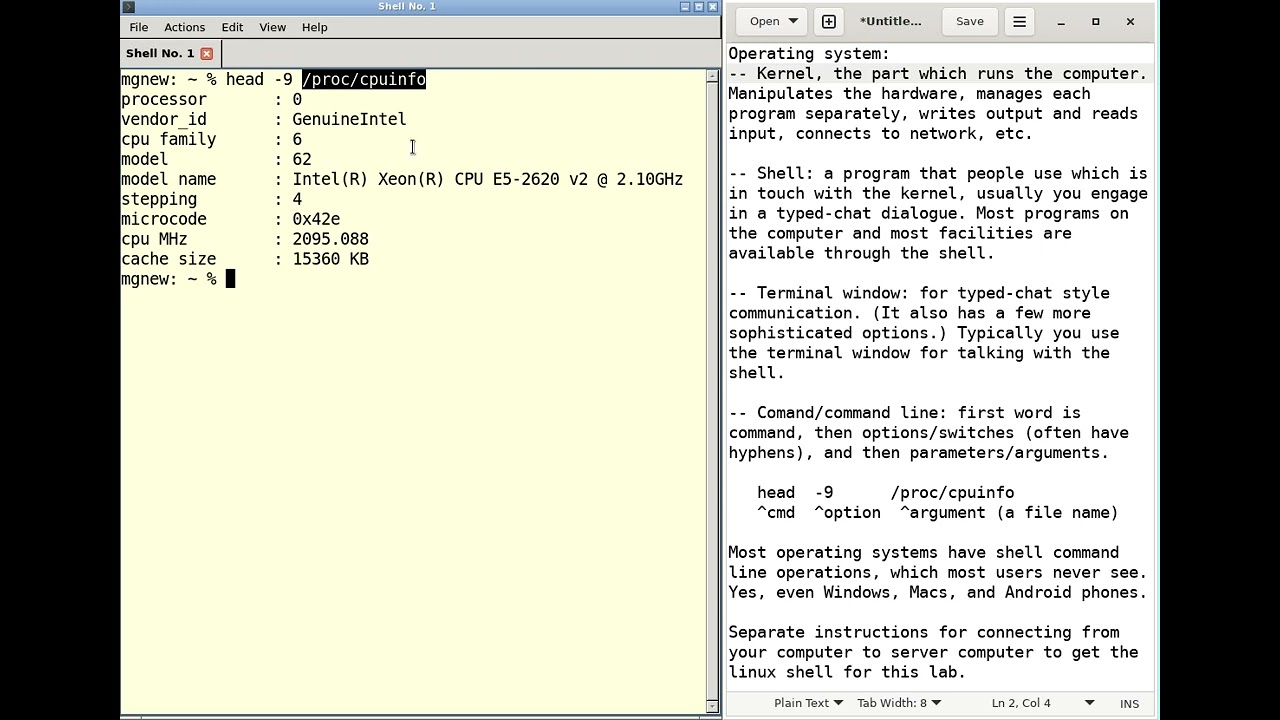Click the terminal scrollbar up arrow
This screenshot has width=1280, height=720.
tap(712, 76)
